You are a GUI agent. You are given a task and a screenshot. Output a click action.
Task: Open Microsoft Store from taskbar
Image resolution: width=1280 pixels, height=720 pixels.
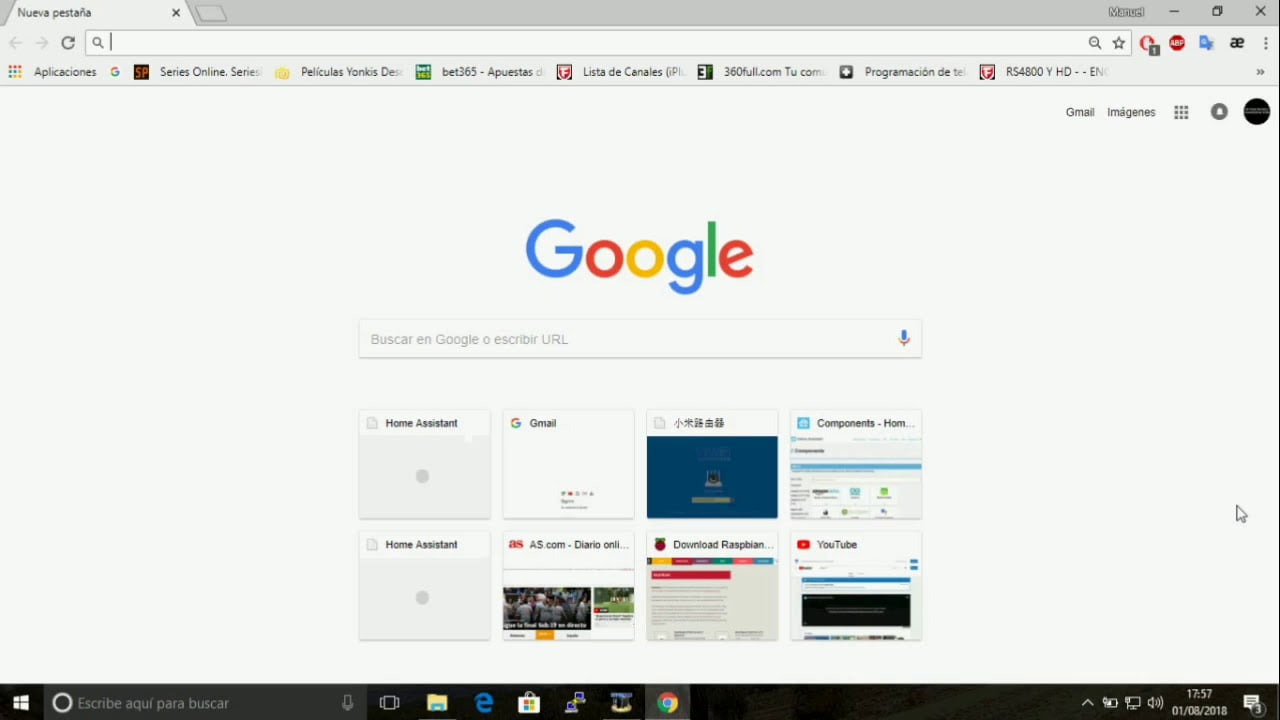tap(529, 703)
